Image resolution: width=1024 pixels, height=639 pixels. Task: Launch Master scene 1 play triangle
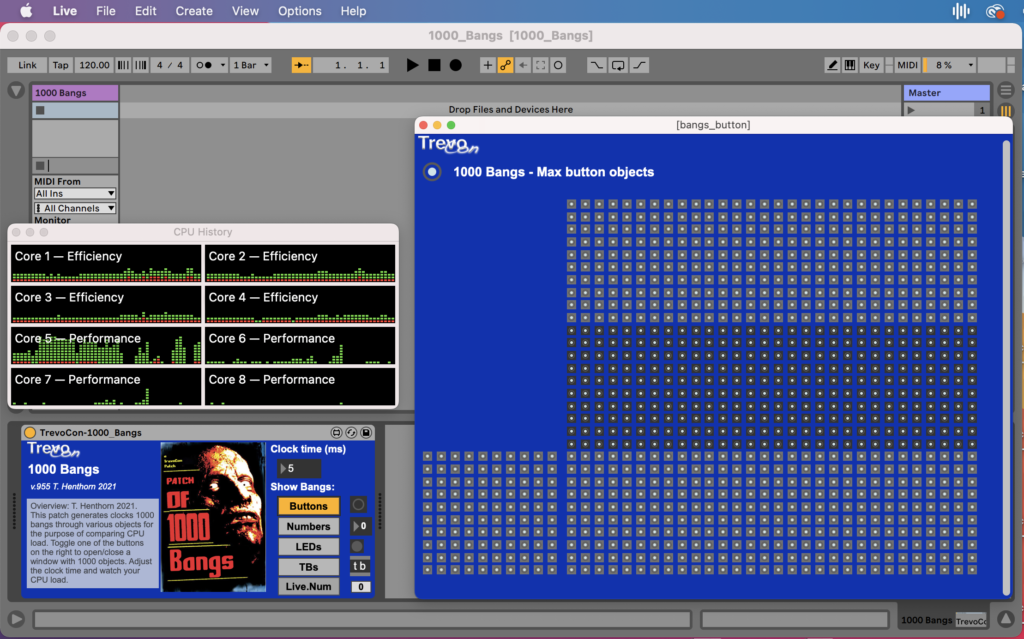coord(912,110)
